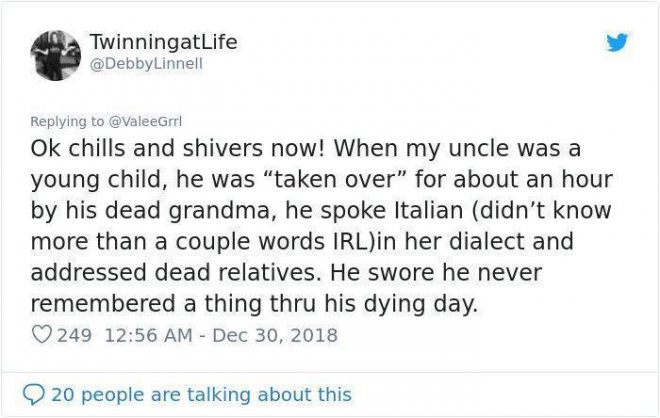Click the Twitter bird logo

pos(618,44)
